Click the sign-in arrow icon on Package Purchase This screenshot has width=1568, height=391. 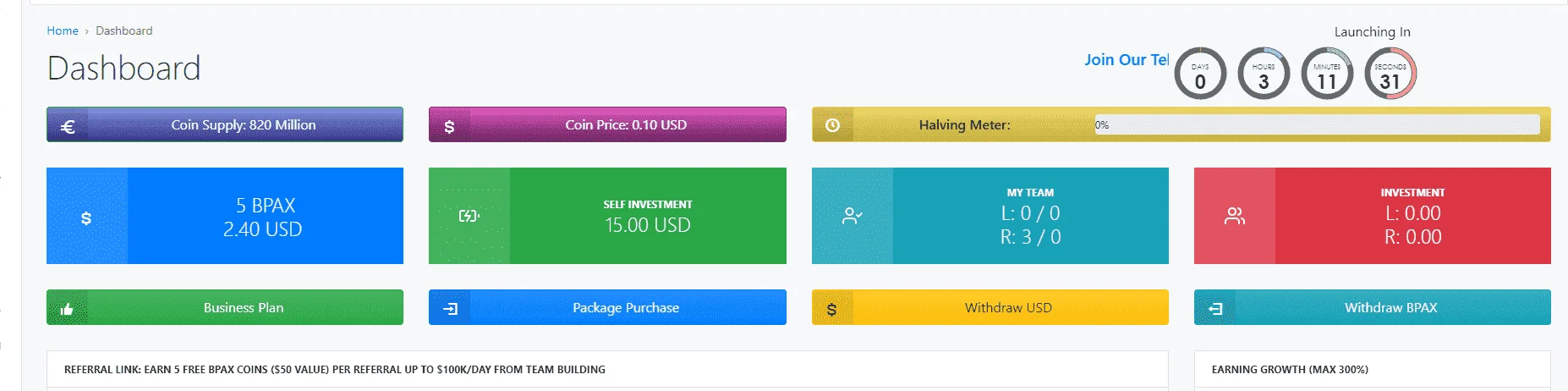point(451,308)
